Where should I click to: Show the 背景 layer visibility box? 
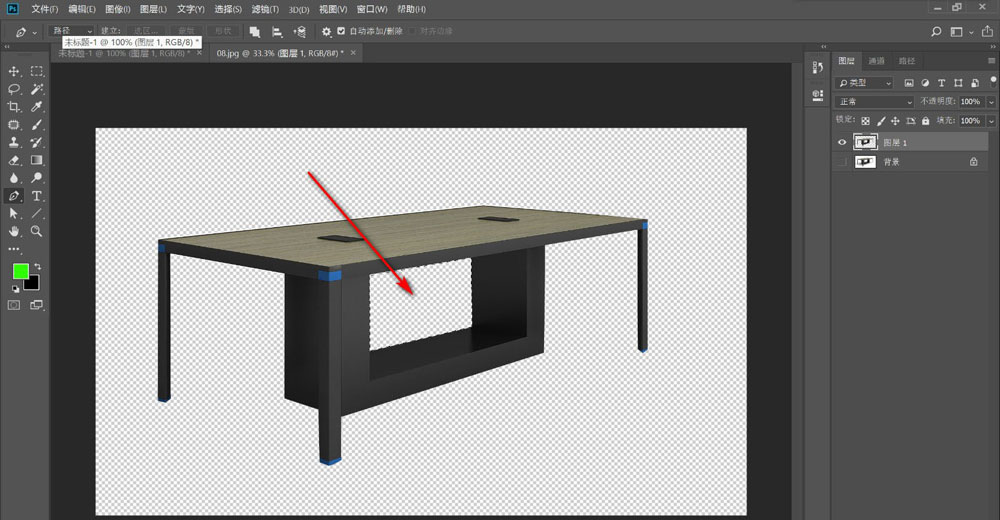(842, 162)
